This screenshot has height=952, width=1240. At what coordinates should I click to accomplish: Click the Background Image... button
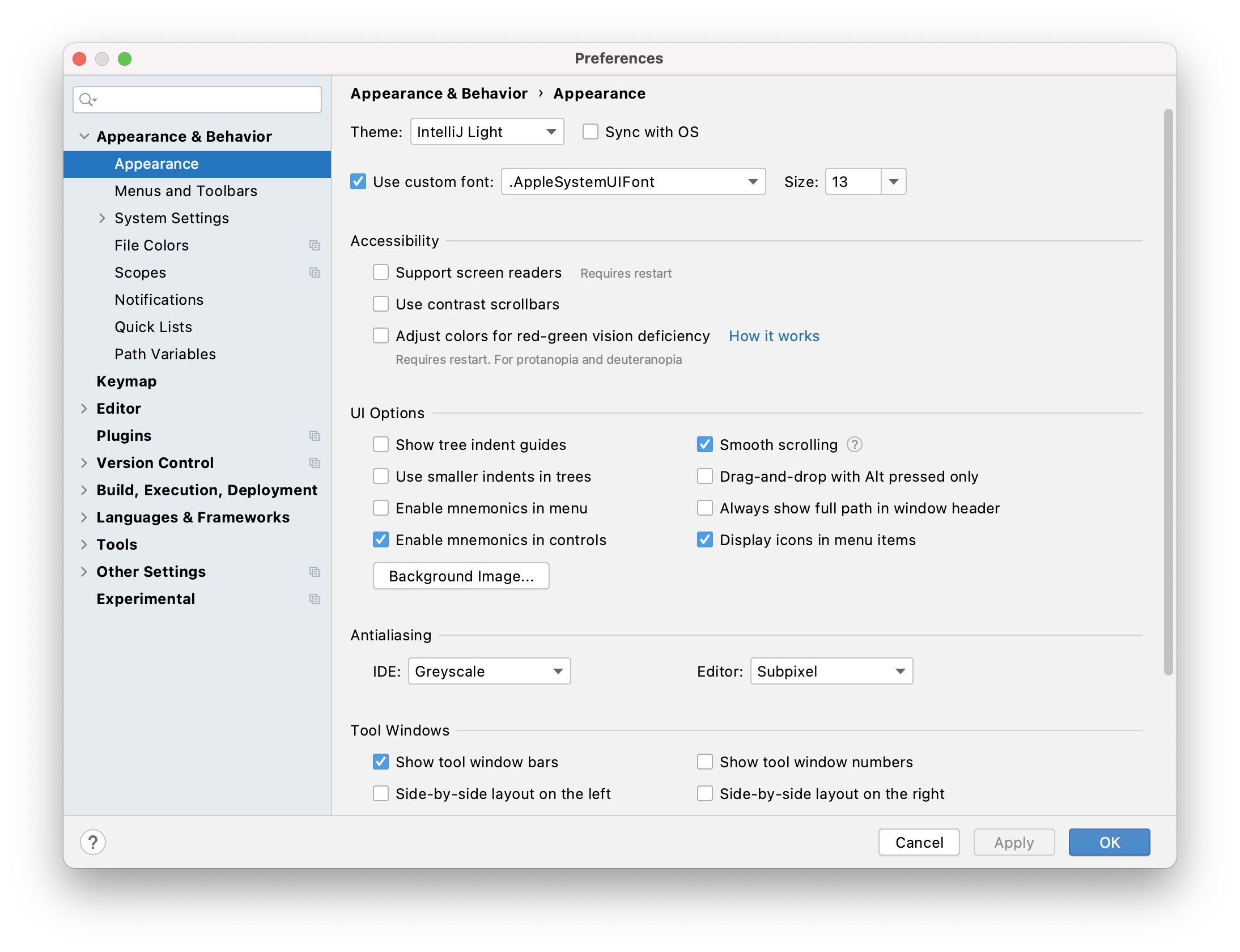pyautogui.click(x=461, y=576)
